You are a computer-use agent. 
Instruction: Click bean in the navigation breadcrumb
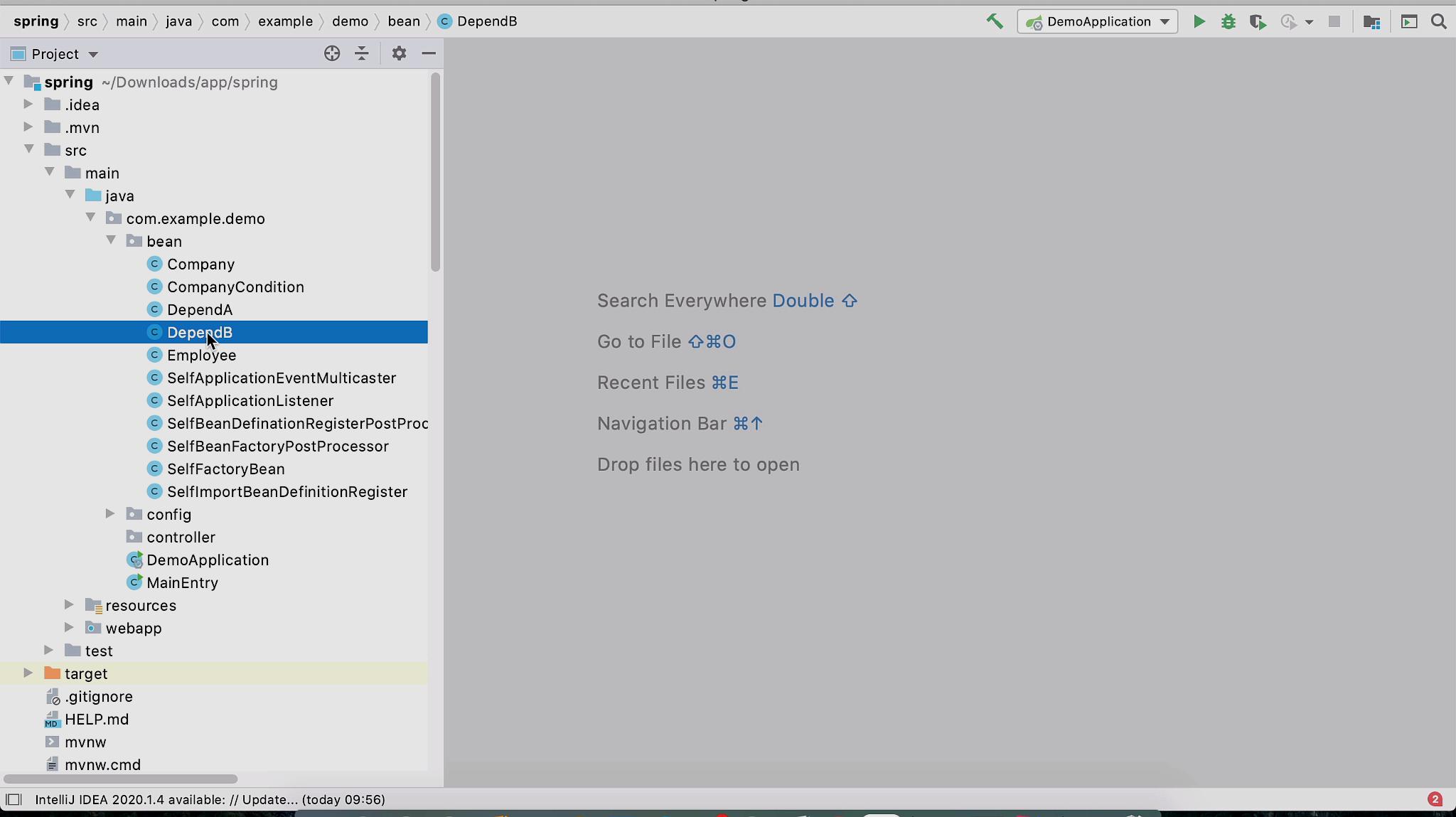coord(404,21)
